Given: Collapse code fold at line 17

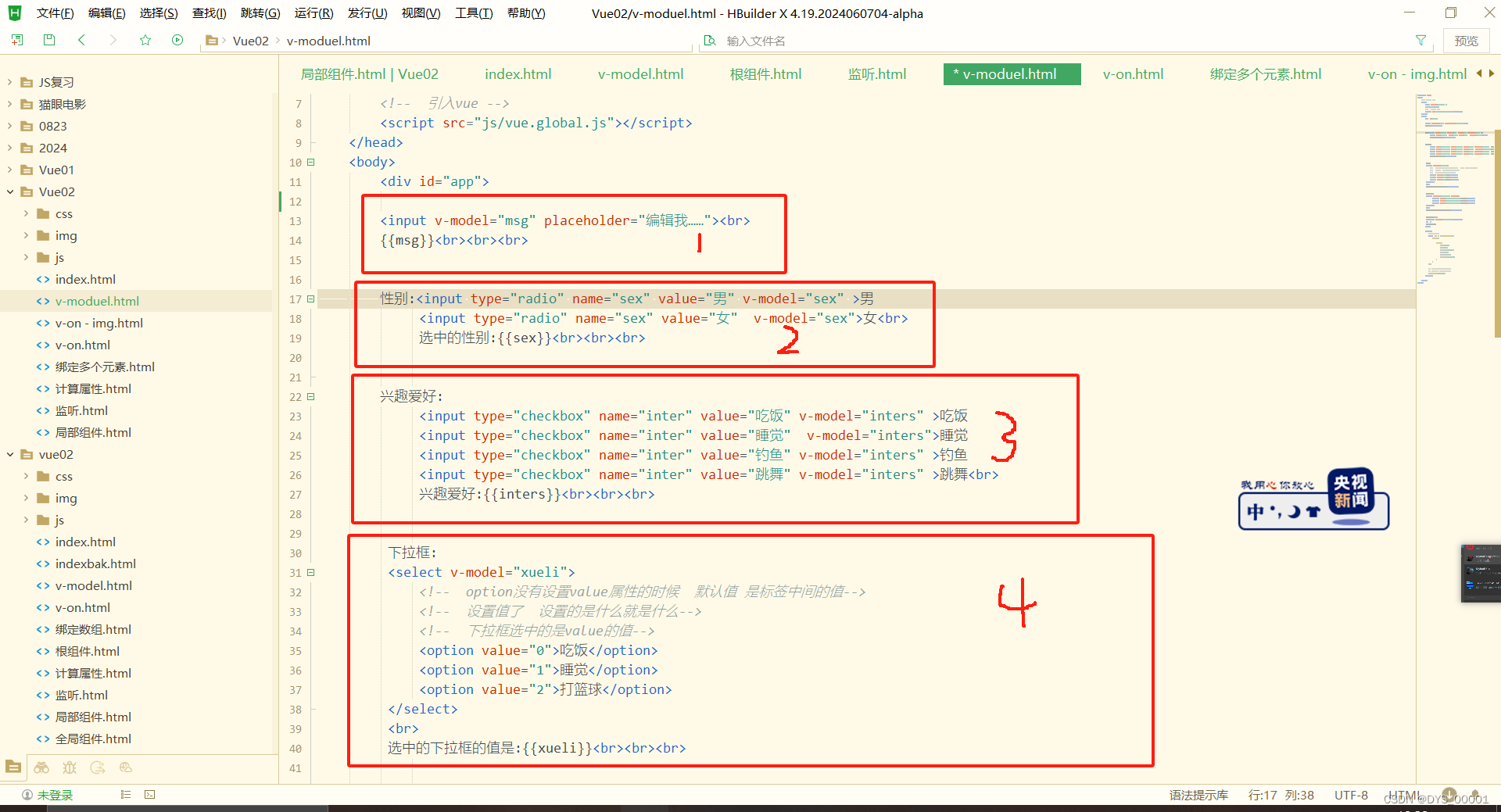Looking at the screenshot, I should 311,299.
